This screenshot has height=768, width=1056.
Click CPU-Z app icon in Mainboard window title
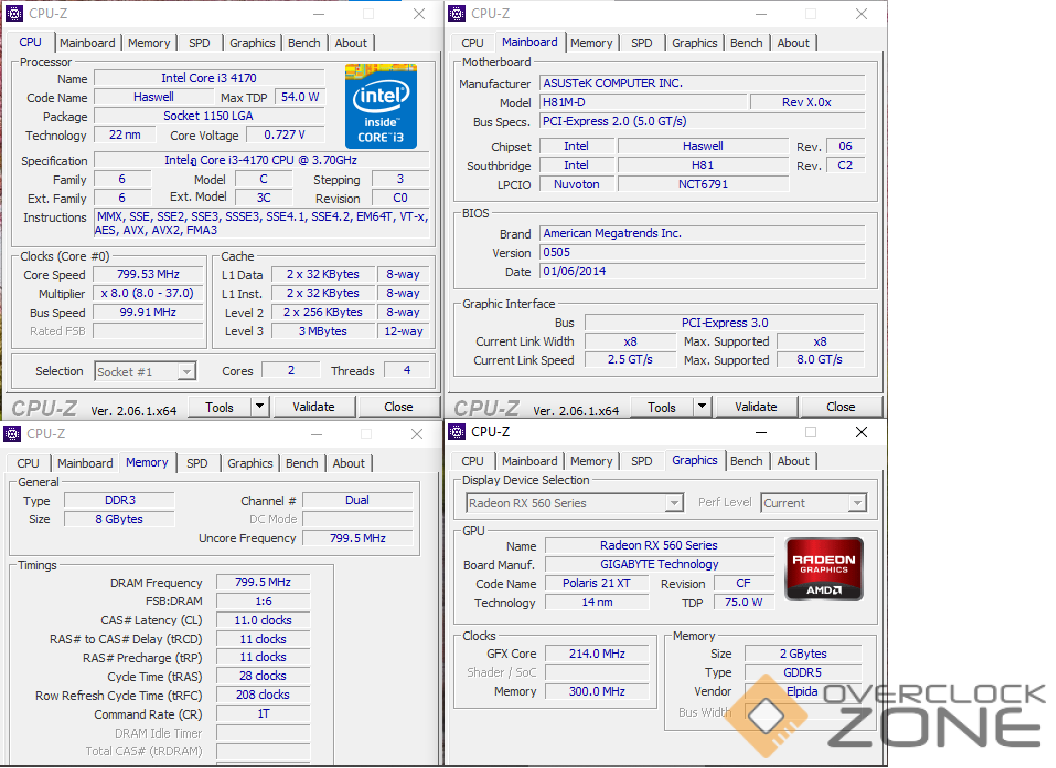tap(457, 13)
